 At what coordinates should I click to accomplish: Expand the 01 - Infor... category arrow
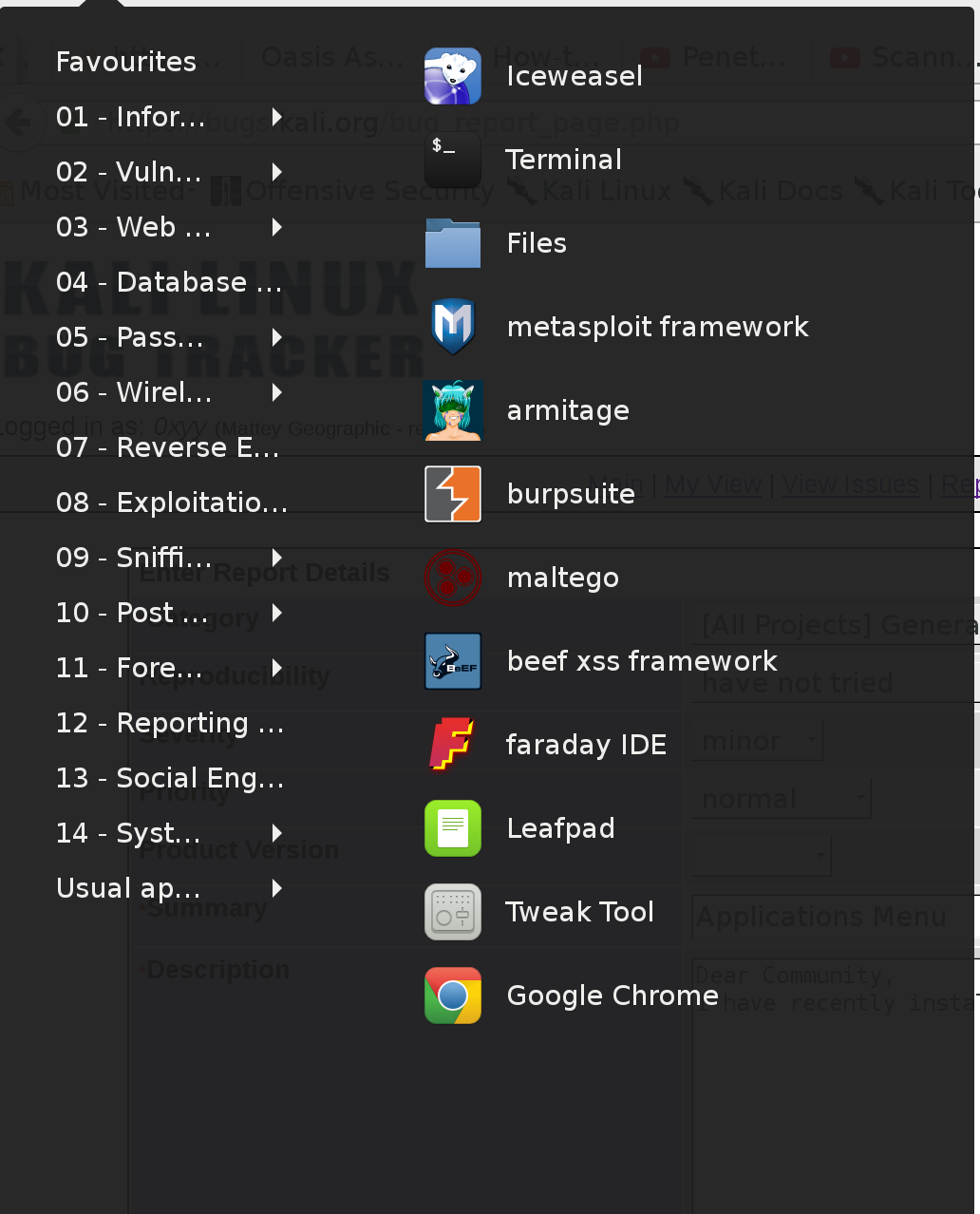[277, 117]
